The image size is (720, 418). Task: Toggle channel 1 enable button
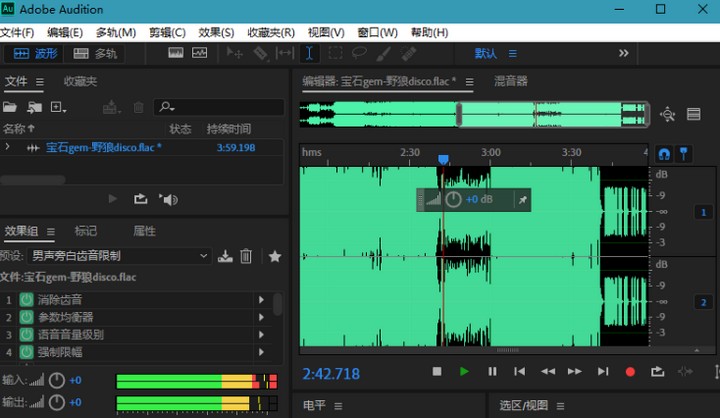coord(702,213)
